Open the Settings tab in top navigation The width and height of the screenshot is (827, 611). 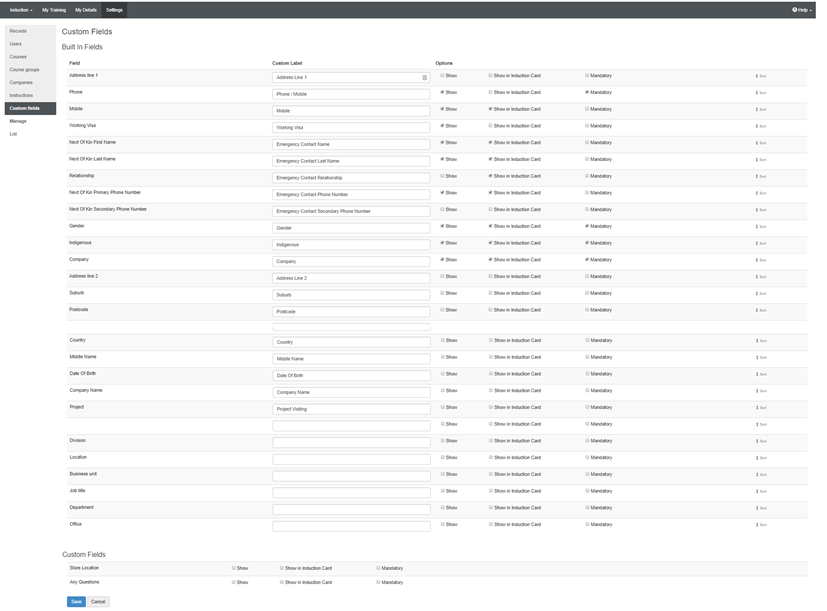(x=114, y=10)
